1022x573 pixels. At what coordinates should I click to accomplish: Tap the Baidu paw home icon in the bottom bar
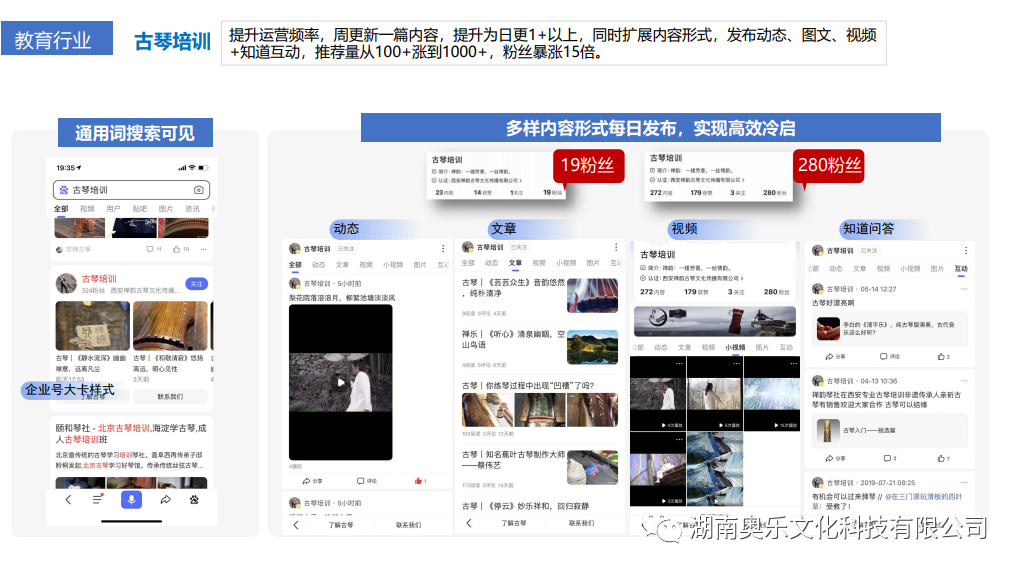click(x=194, y=500)
